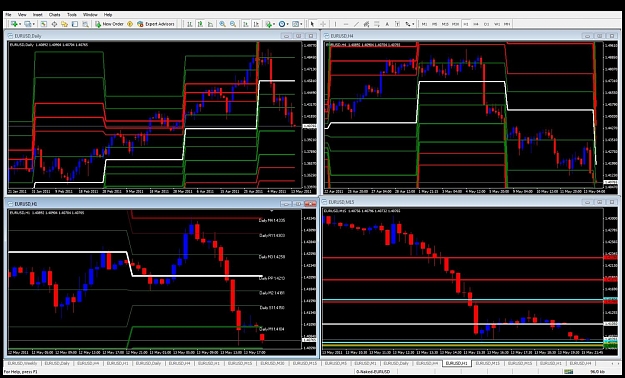
Task: Open the Tools menu
Action: click(72, 15)
